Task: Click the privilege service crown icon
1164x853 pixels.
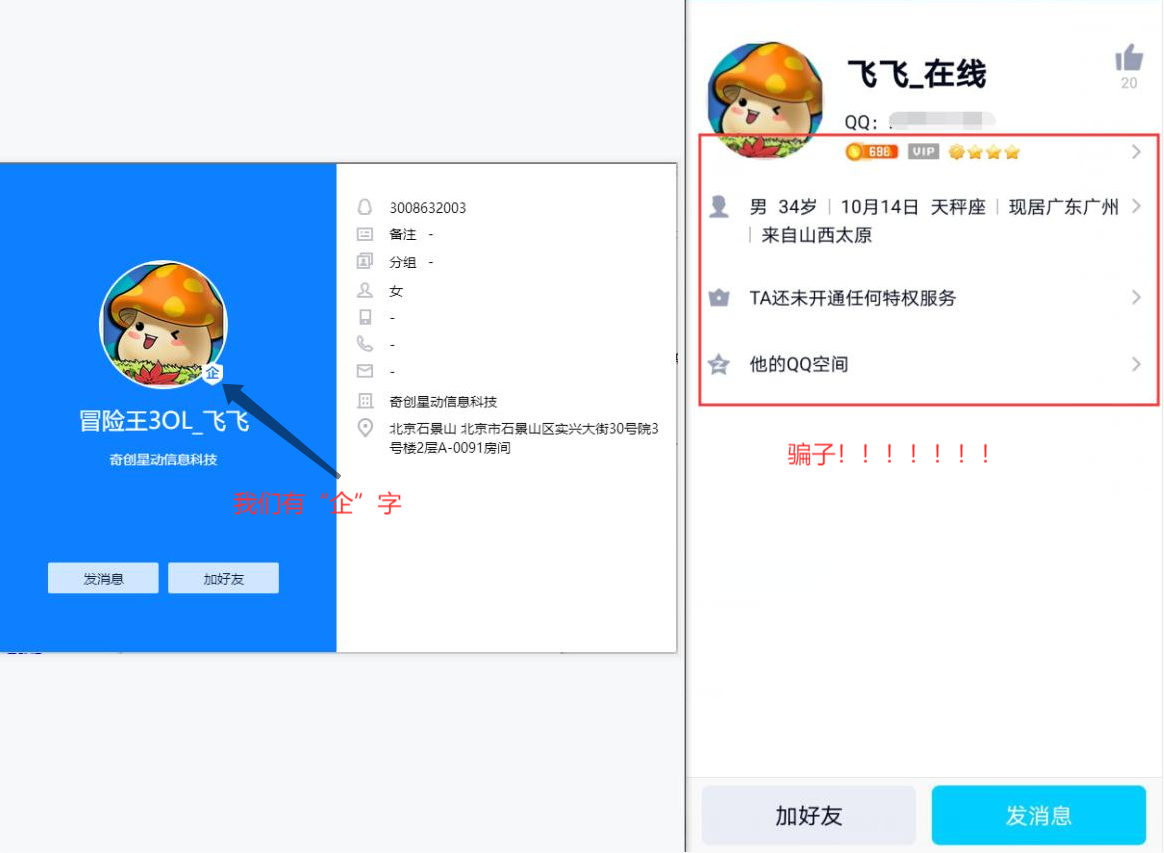Action: (x=719, y=298)
